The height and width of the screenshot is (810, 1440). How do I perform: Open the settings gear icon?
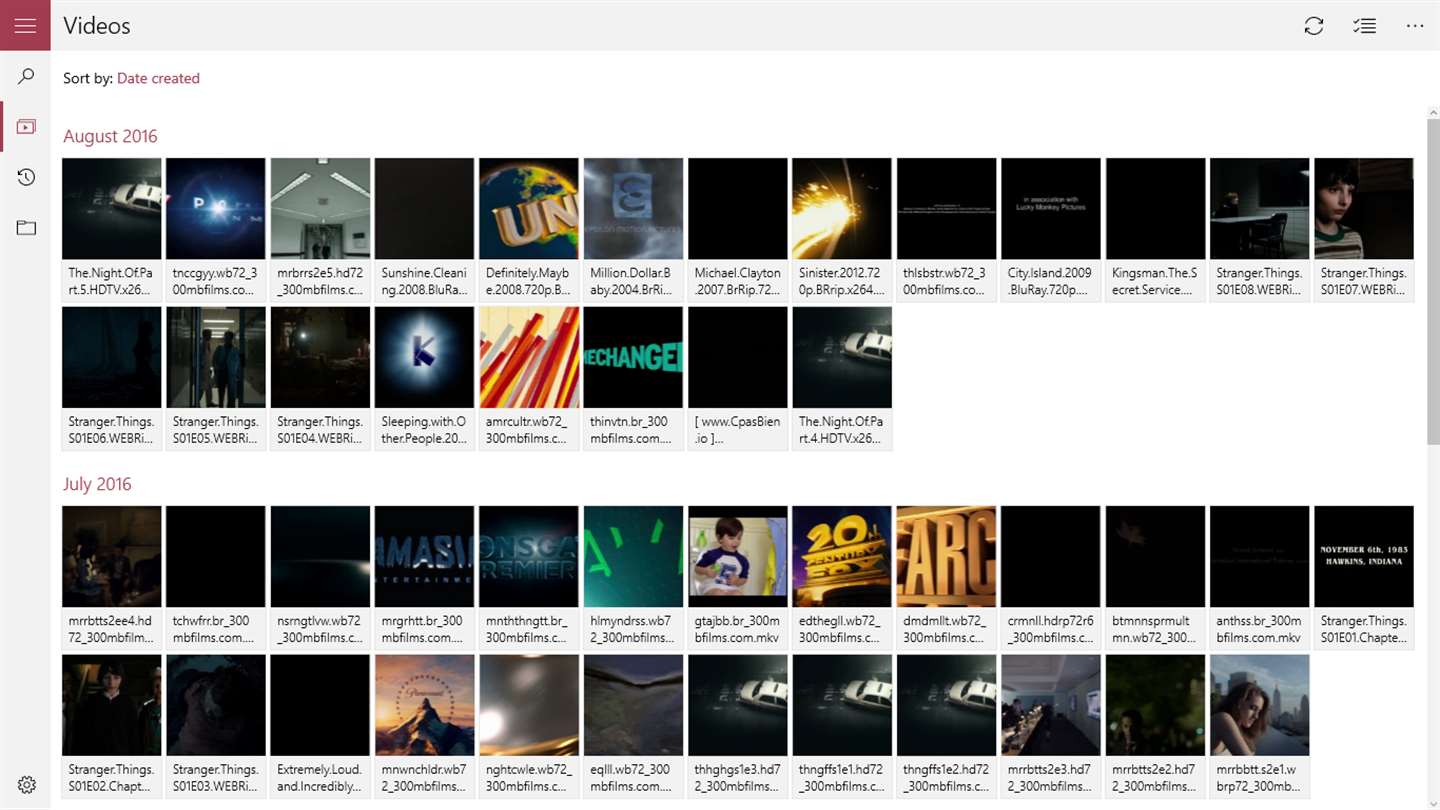tap(26, 785)
